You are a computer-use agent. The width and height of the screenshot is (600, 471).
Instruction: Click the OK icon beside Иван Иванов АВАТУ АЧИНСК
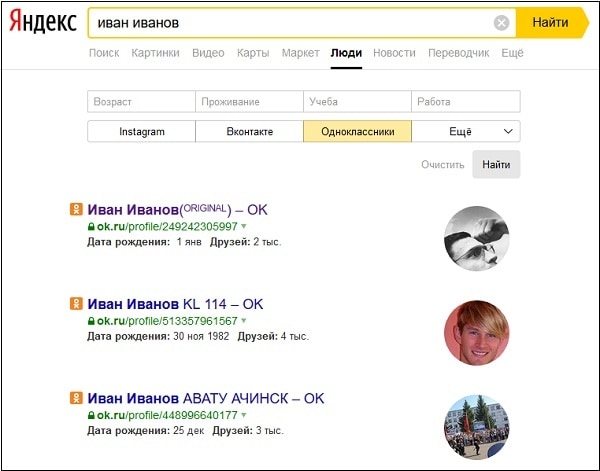coord(76,398)
